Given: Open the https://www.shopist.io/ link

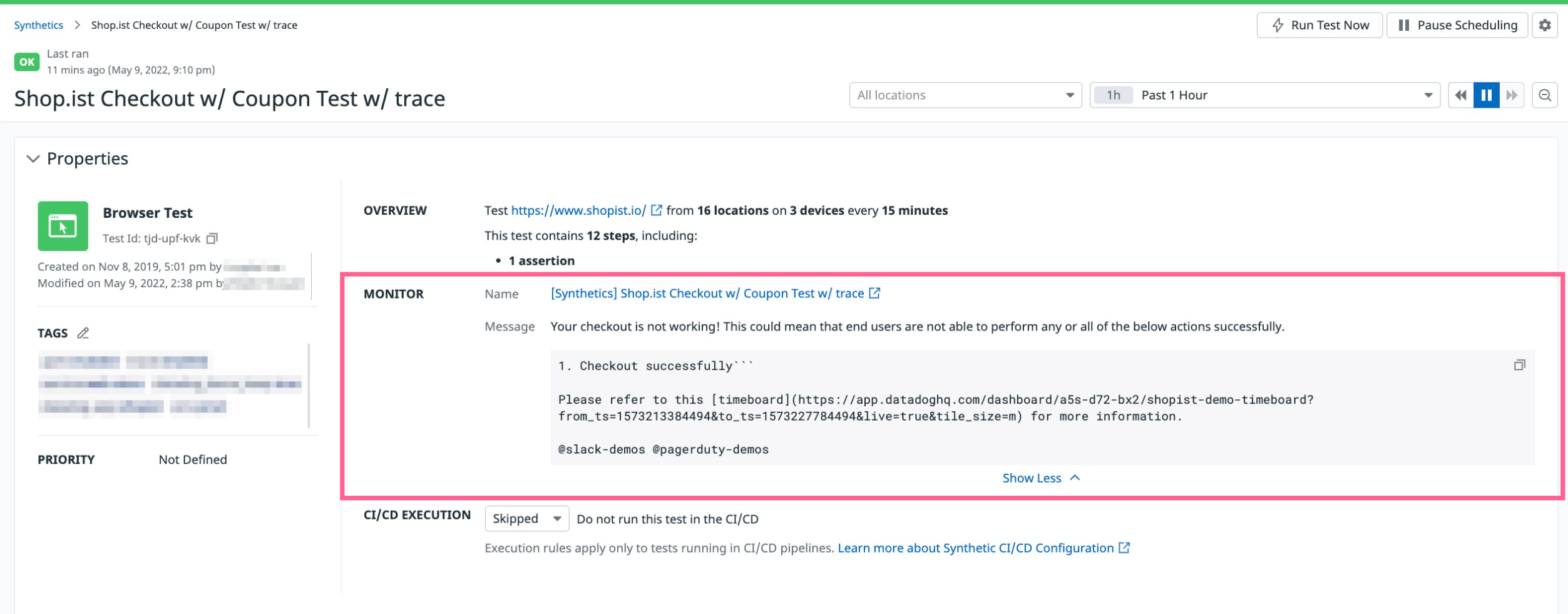Looking at the screenshot, I should (x=578, y=210).
